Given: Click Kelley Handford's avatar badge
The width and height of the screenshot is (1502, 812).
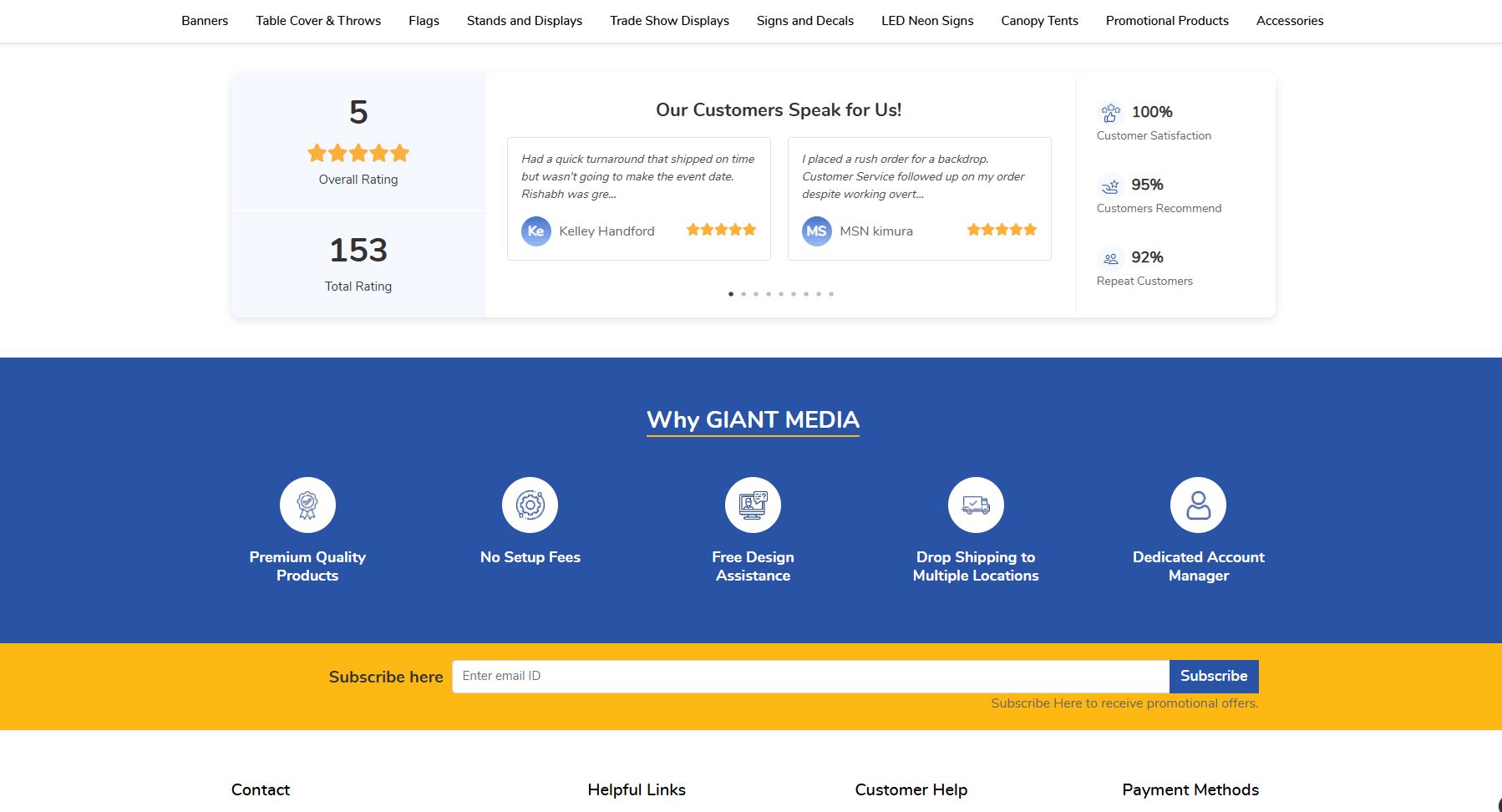Looking at the screenshot, I should click(536, 231).
